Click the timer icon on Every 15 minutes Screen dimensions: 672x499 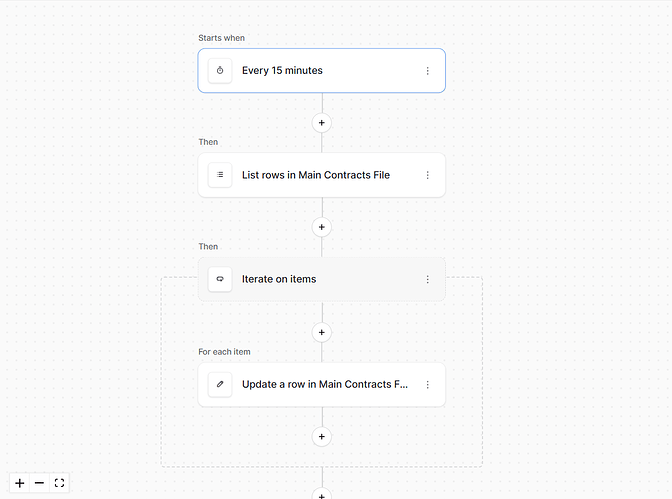pyautogui.click(x=220, y=70)
